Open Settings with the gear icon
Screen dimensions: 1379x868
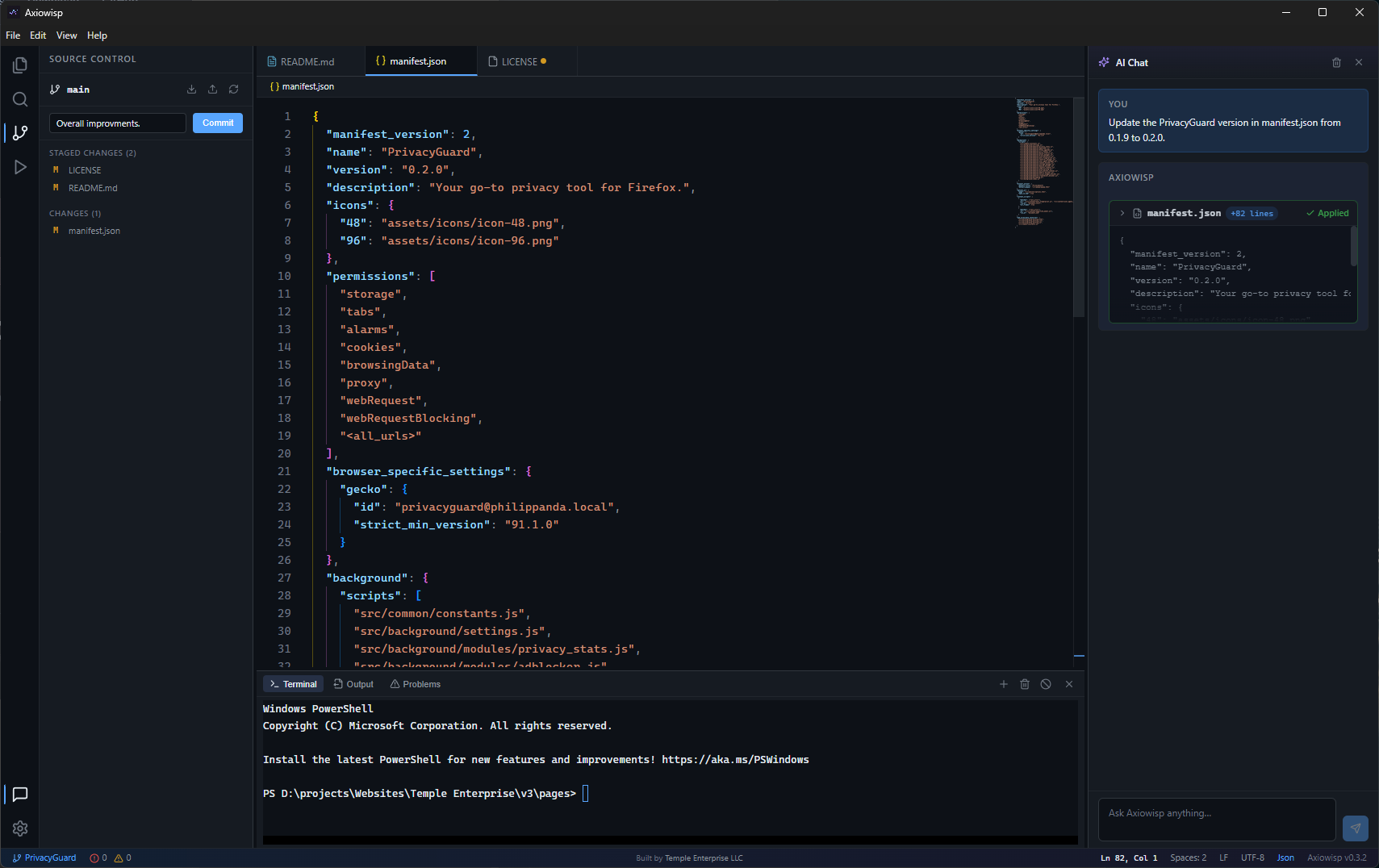pyautogui.click(x=20, y=828)
